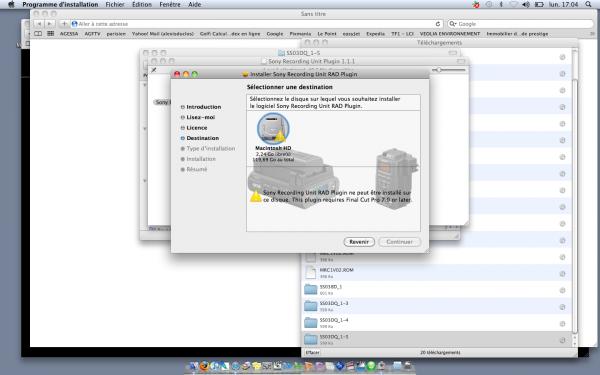The image size is (600, 375).
Task: Open the Aide menu
Action: tap(194, 5)
